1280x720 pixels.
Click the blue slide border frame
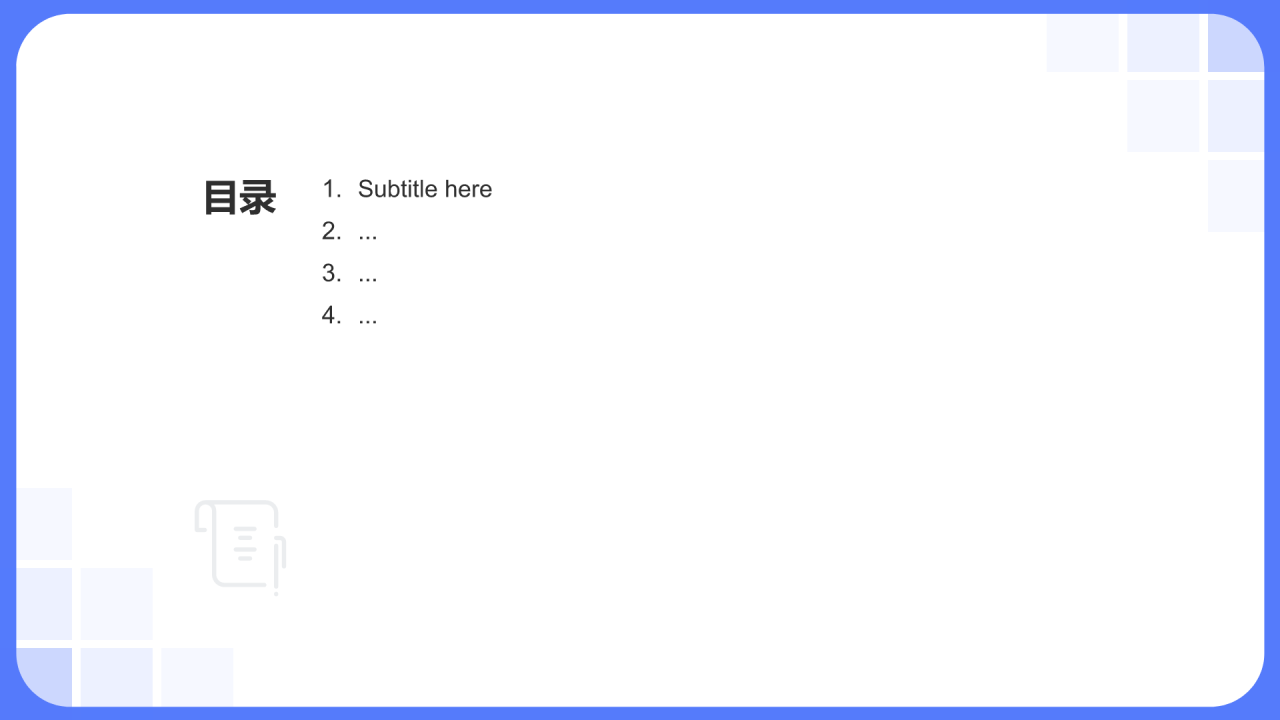pos(640,6)
